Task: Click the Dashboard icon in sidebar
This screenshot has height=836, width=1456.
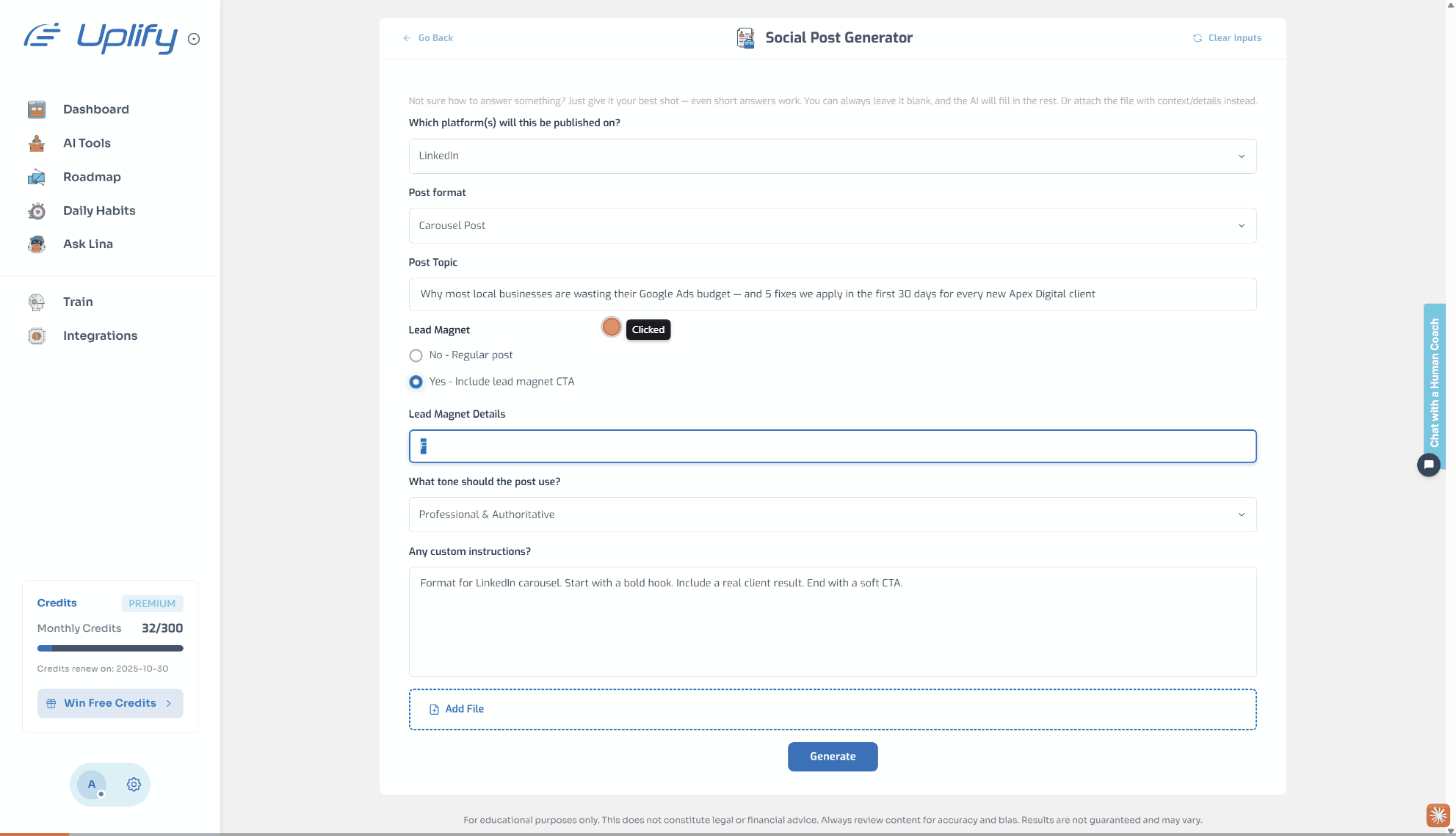Action: coord(37,110)
